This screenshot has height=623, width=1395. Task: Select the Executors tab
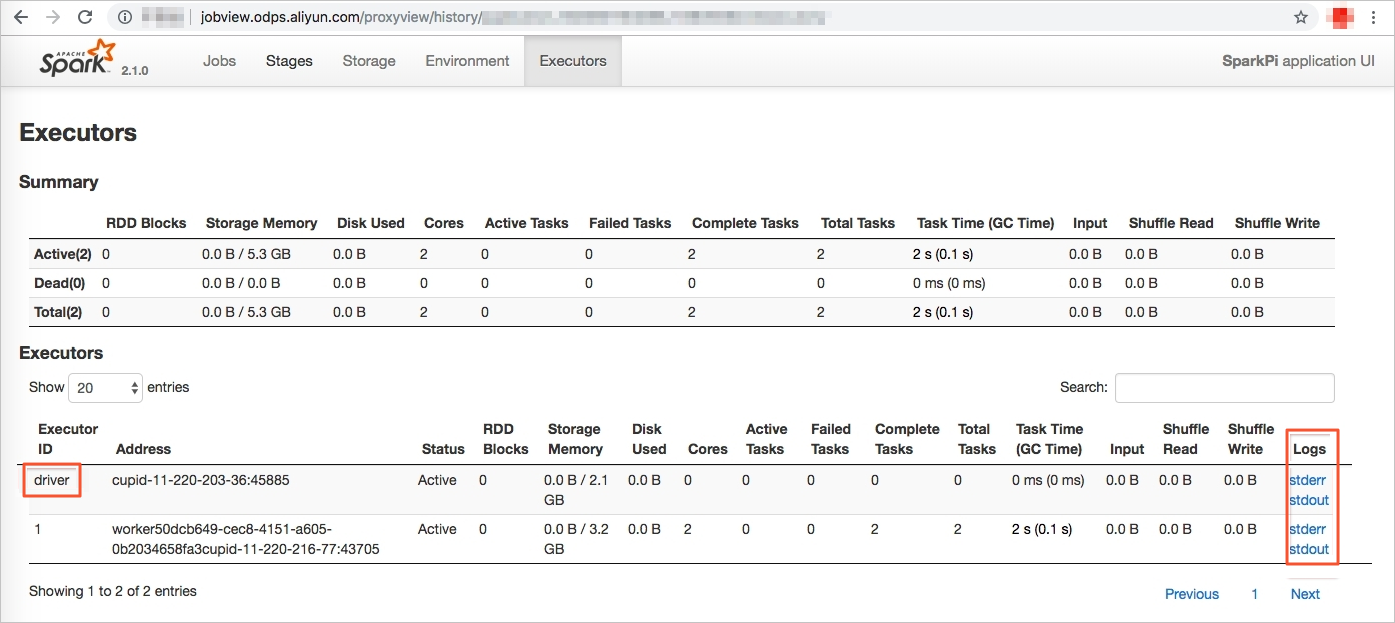573,61
